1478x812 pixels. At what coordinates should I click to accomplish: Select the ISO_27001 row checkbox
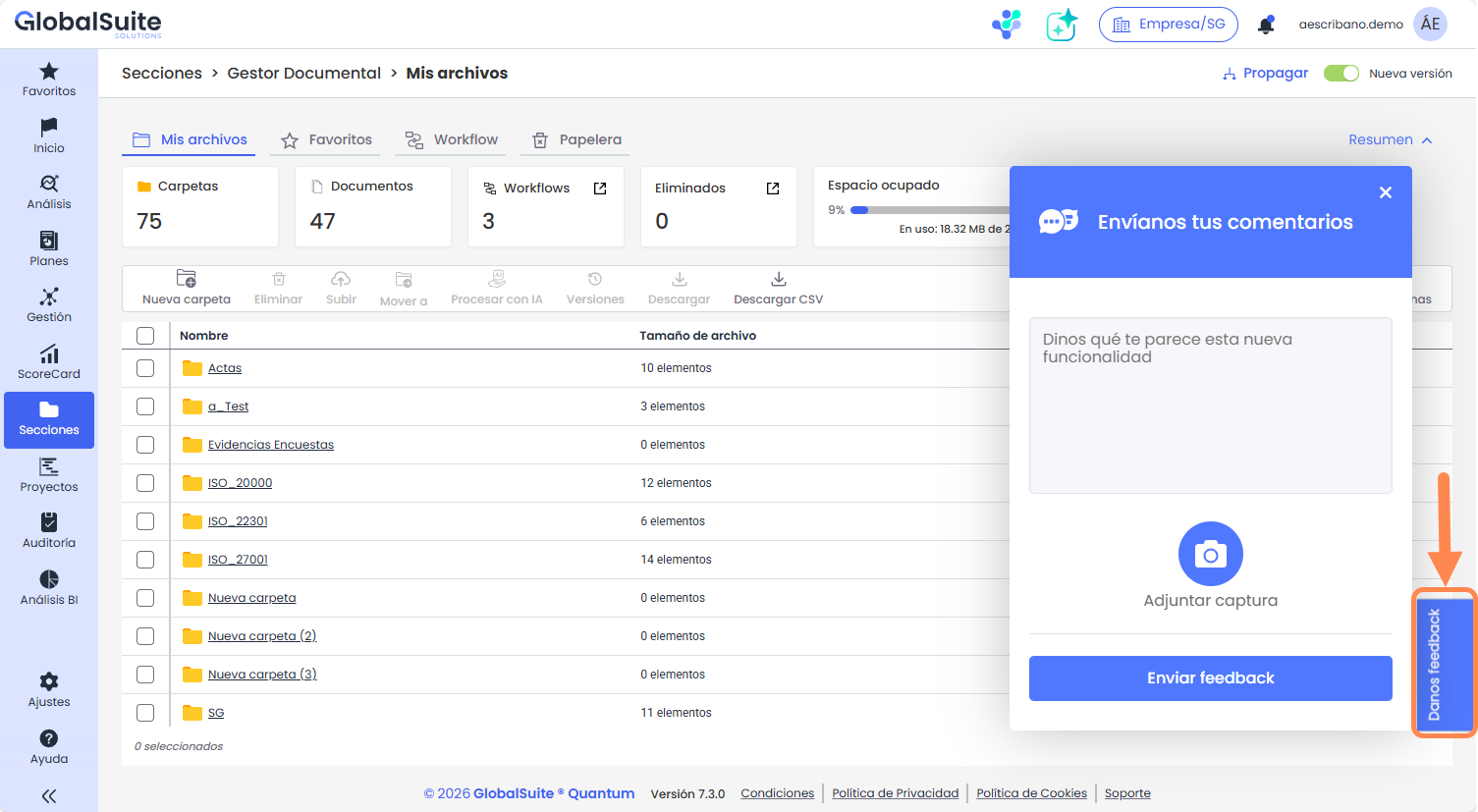tap(145, 560)
